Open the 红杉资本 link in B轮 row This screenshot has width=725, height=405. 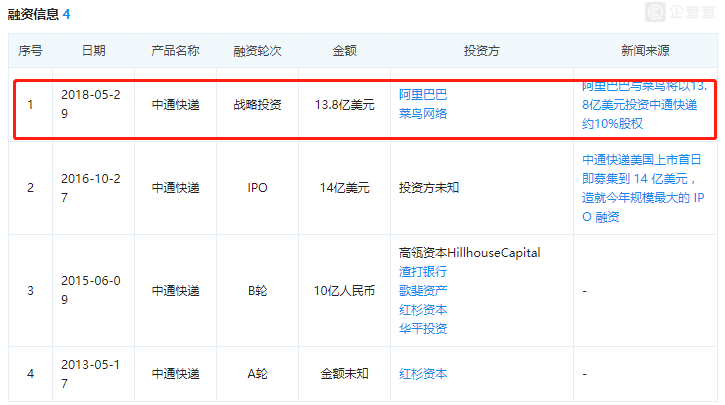[423, 310]
